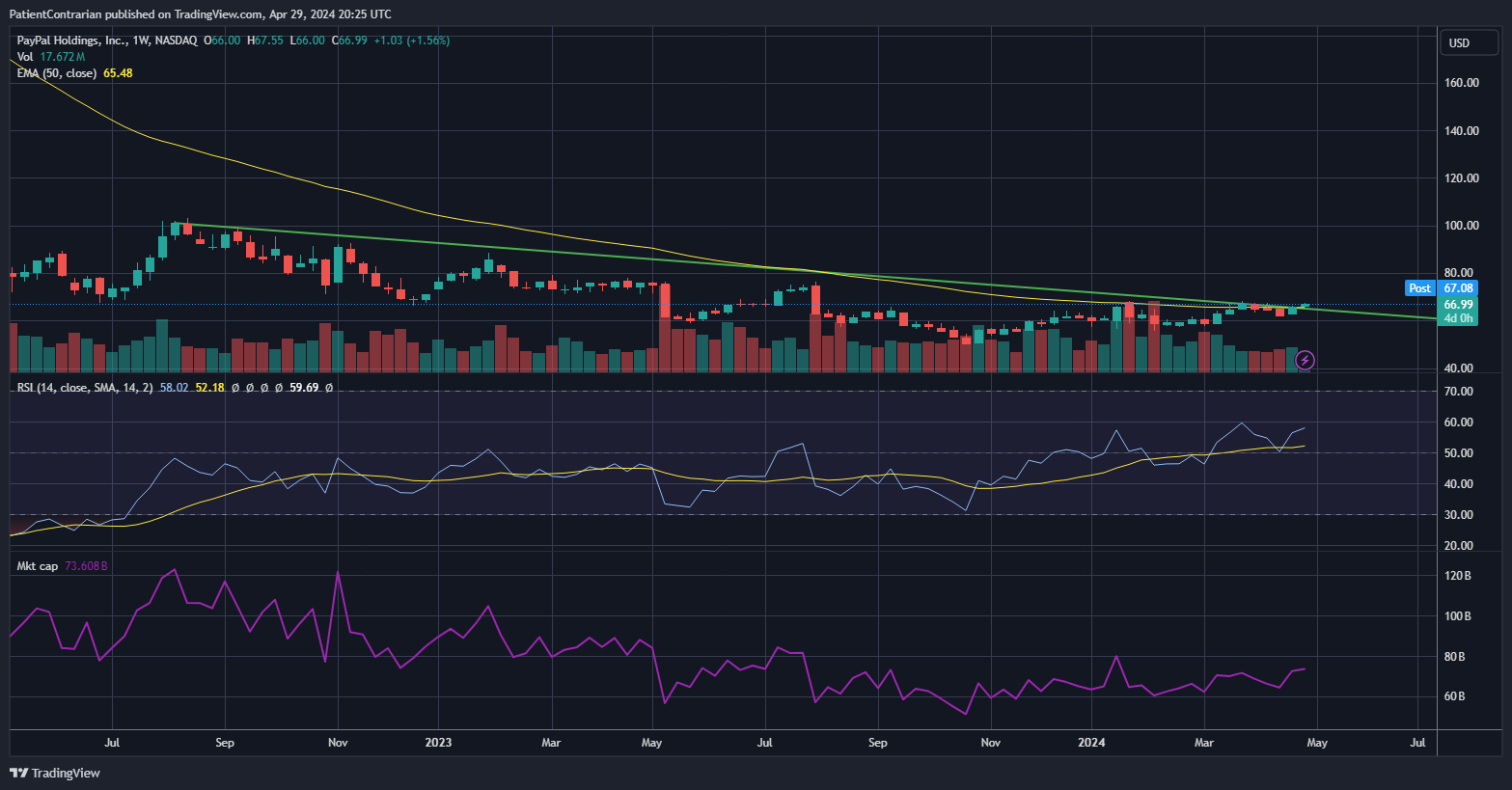1512x790 pixels.
Task: Click the purple lightning bolt icon
Action: [1305, 361]
